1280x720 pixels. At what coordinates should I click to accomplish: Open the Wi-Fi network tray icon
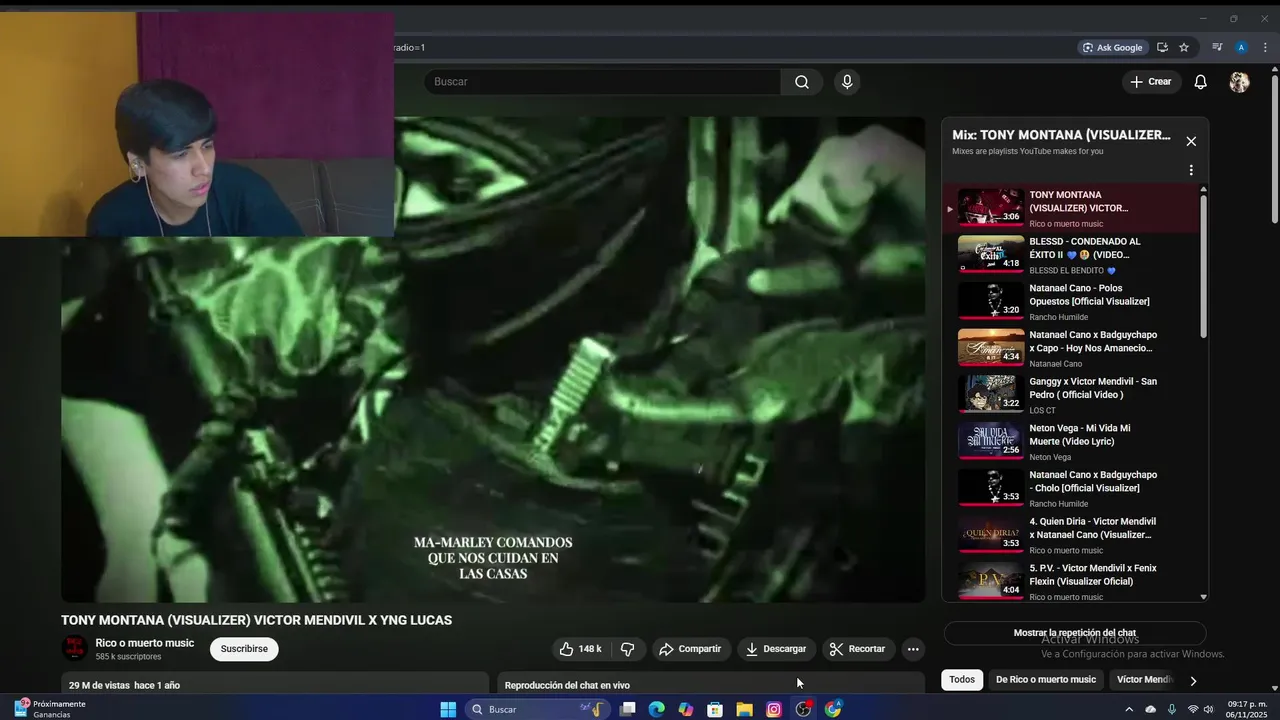pos(1192,709)
